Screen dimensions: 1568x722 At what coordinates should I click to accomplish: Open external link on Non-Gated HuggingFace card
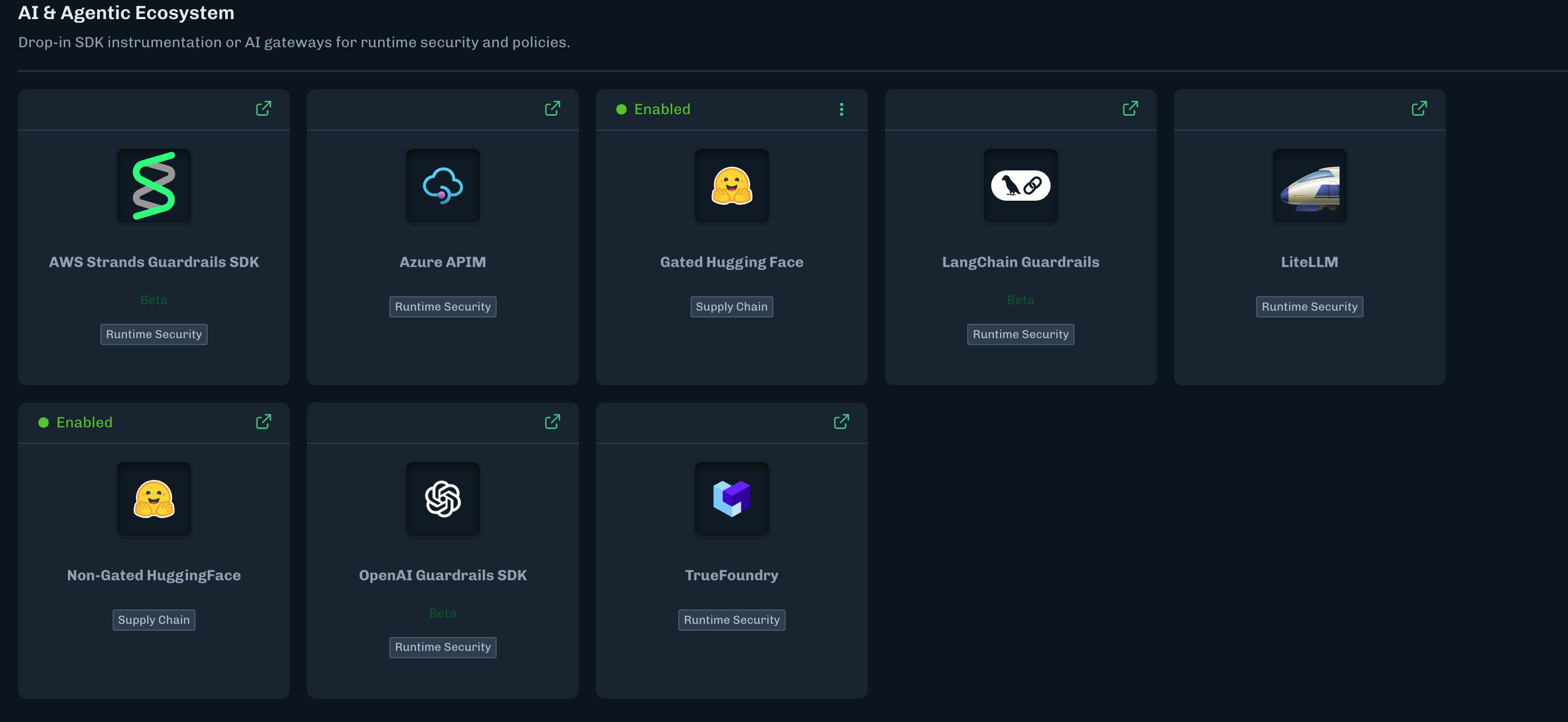[263, 422]
